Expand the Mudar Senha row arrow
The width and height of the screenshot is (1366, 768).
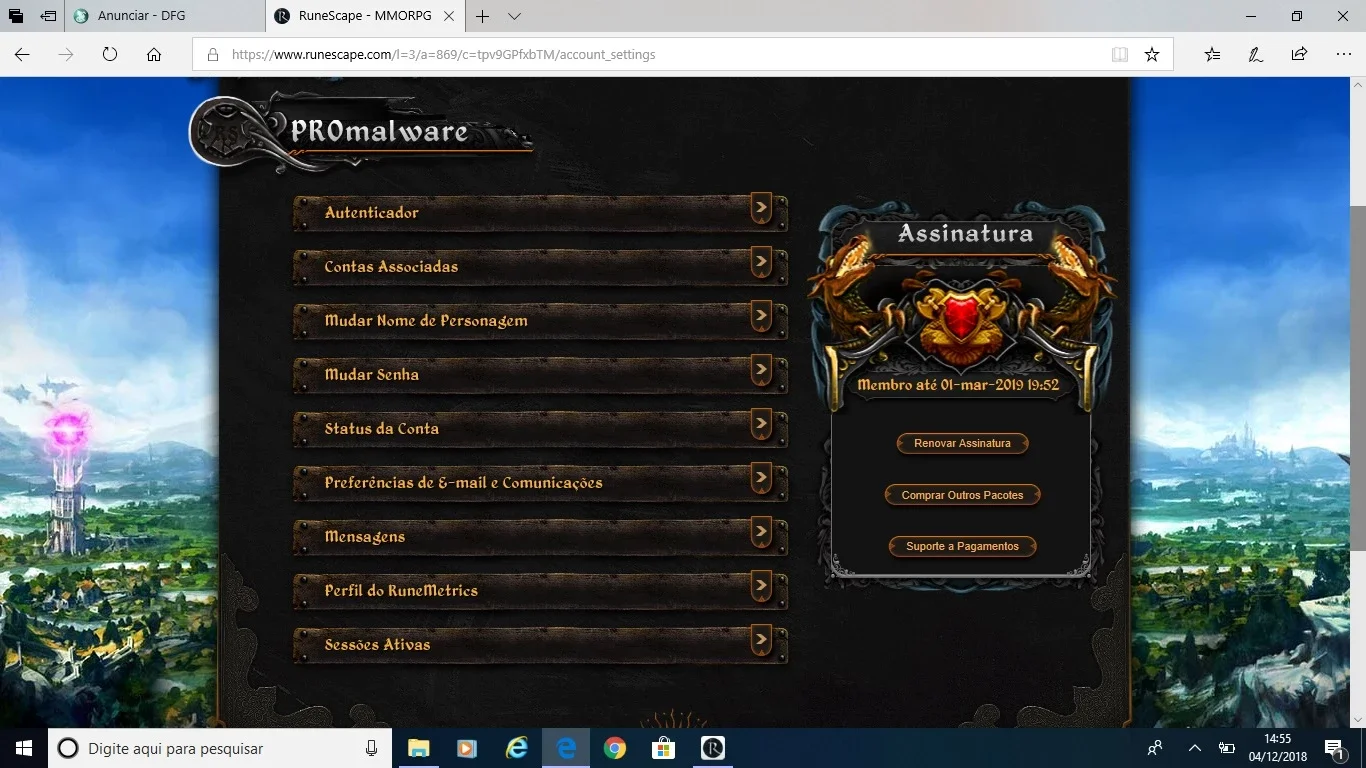coord(761,371)
